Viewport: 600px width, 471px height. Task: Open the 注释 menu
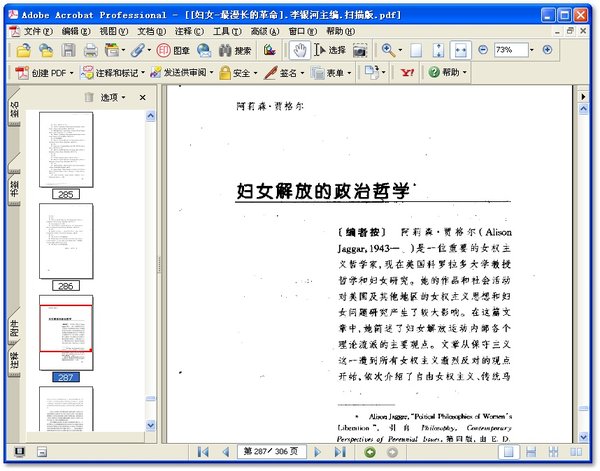coord(189,31)
